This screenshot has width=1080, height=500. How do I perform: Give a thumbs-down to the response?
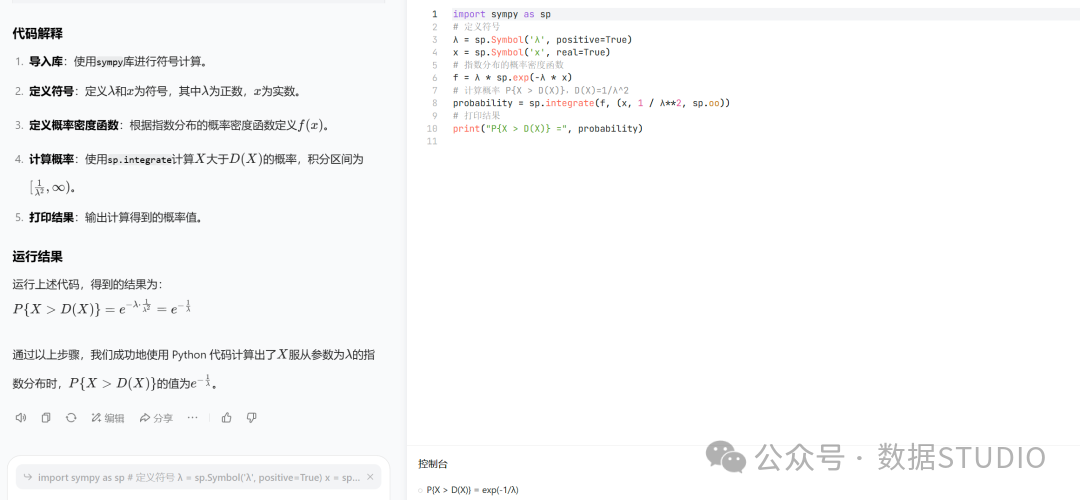point(251,417)
